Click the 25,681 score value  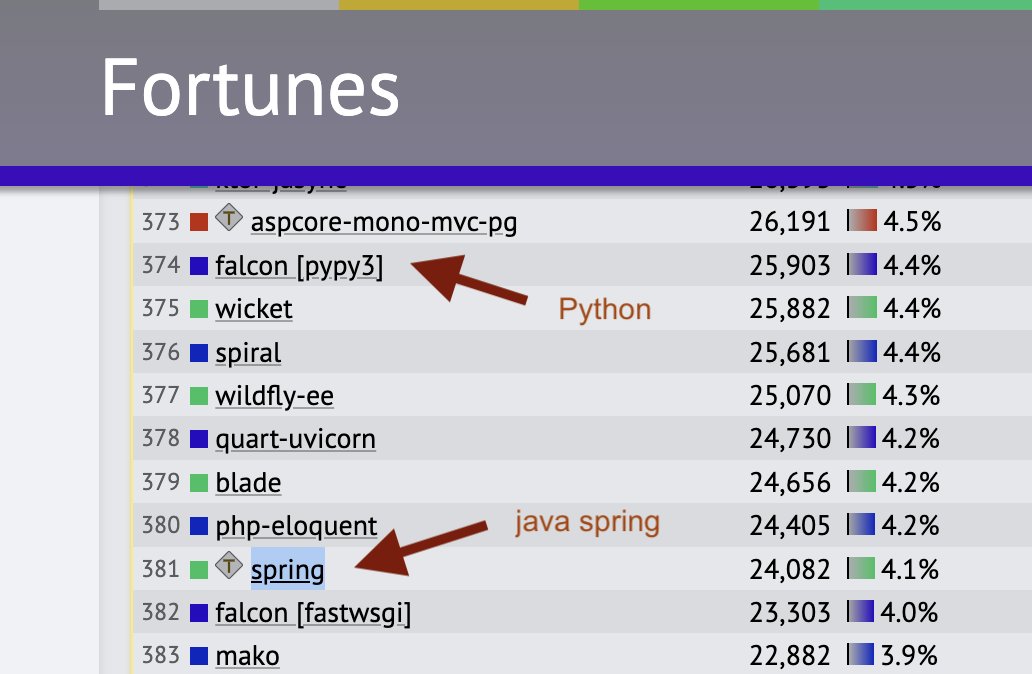pos(790,352)
